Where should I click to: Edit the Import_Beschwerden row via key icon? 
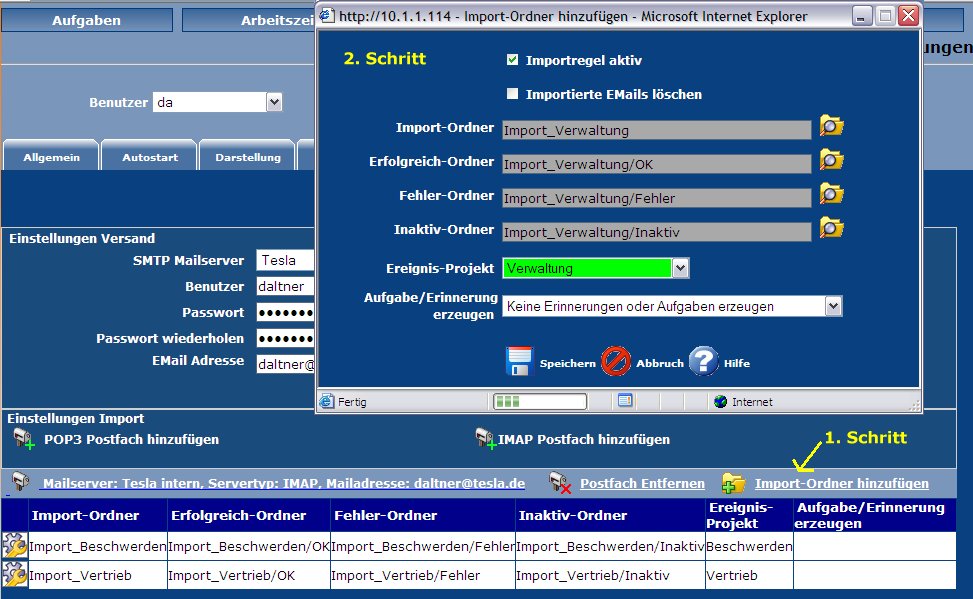(x=15, y=545)
